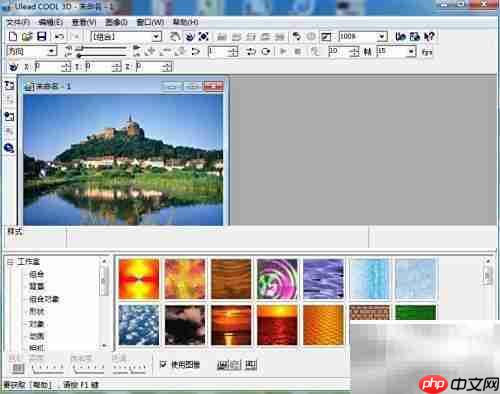
Task: Click the reverse arrow icon in animation toolbar
Action: coord(196,52)
